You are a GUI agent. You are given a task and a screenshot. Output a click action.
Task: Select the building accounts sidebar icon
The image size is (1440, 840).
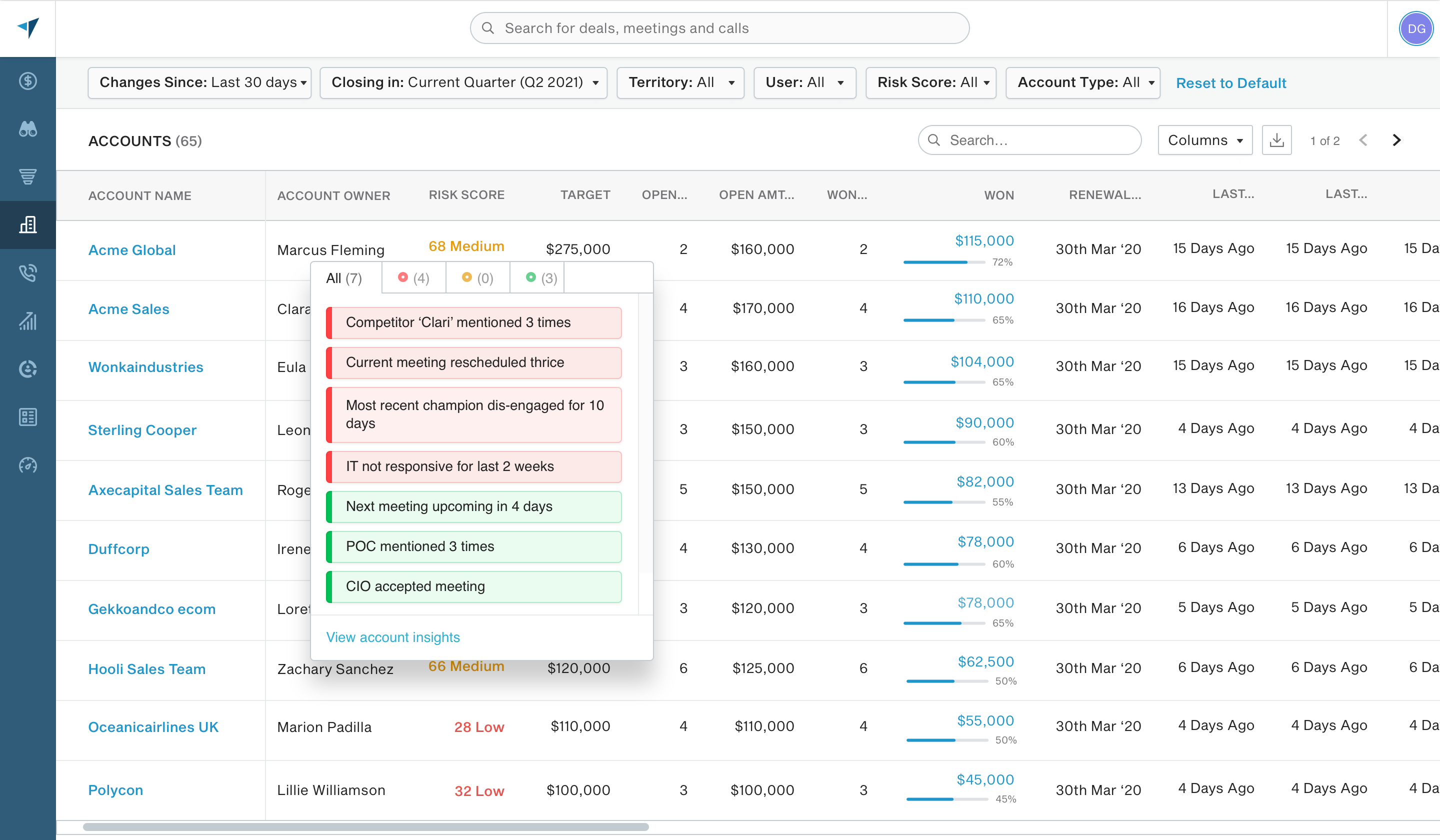[x=28, y=224]
